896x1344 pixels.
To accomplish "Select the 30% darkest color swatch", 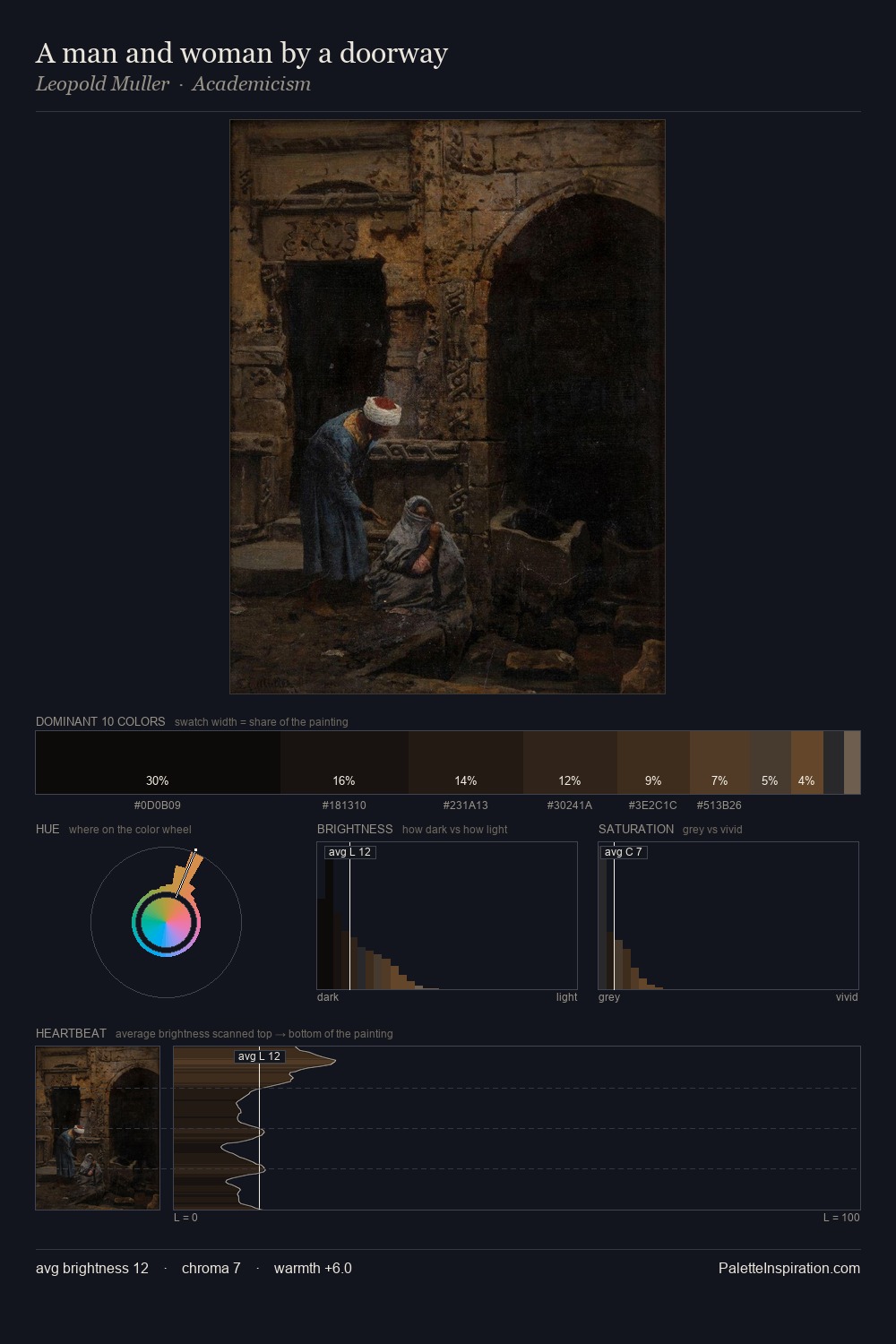I will 158,762.
